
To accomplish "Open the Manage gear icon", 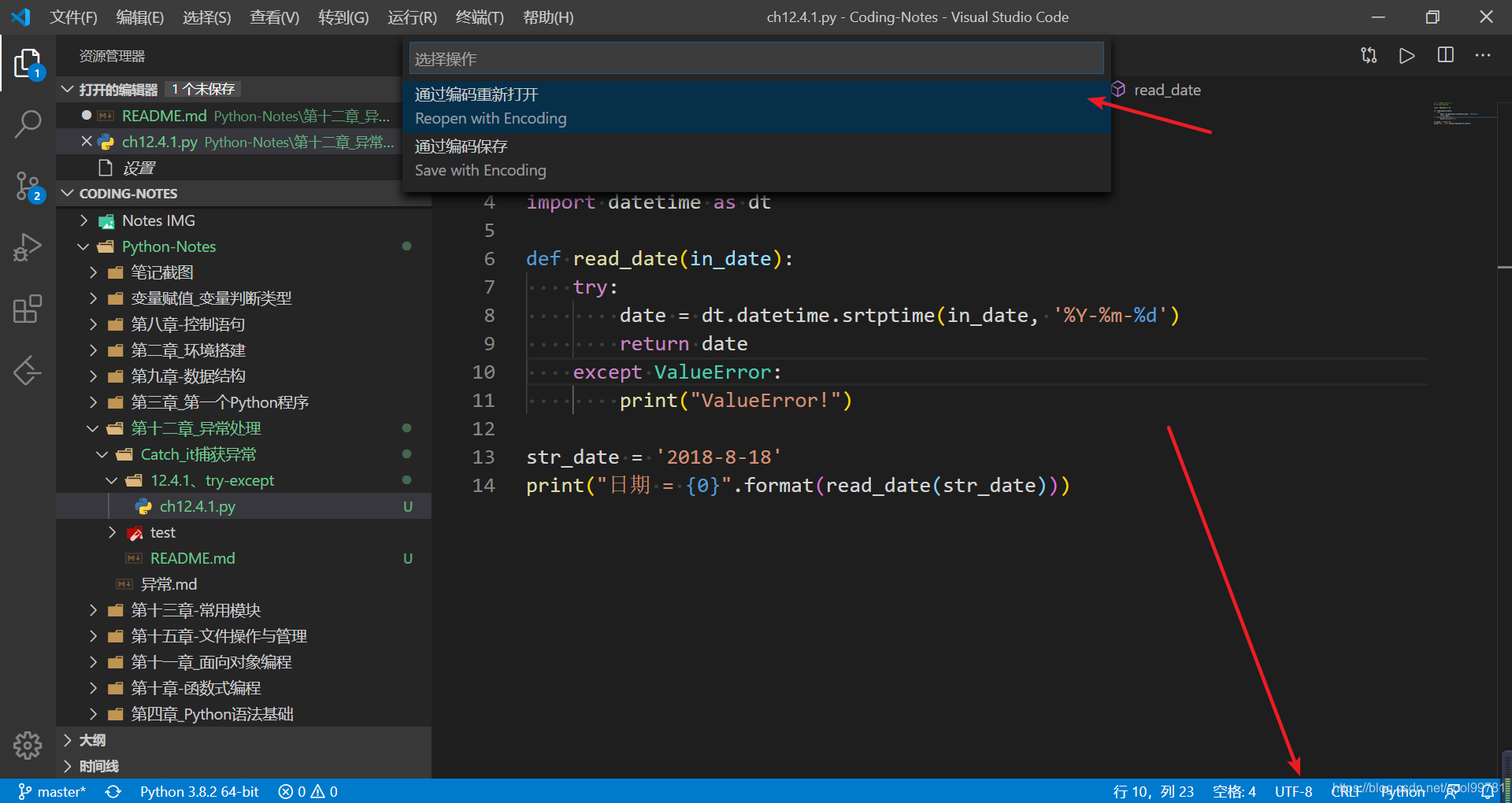I will [28, 745].
